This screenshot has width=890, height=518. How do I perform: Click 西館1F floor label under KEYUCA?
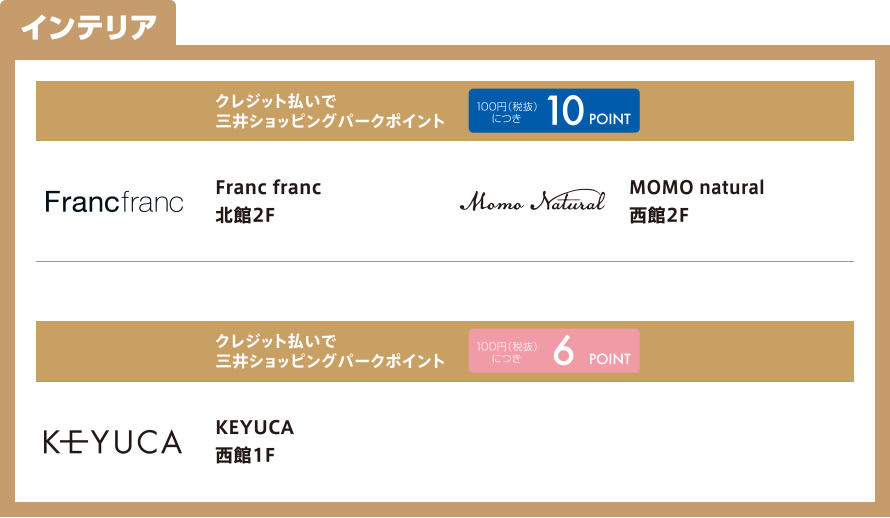(245, 456)
